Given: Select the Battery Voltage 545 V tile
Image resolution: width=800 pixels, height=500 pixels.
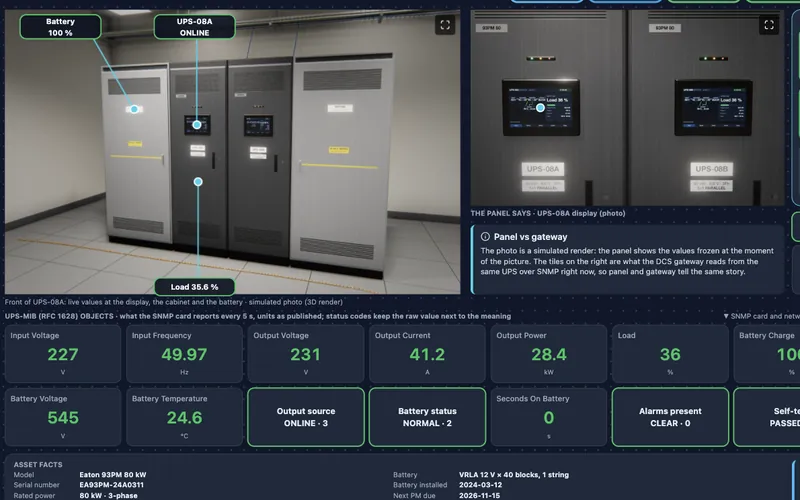Looking at the screenshot, I should (x=63, y=417).
